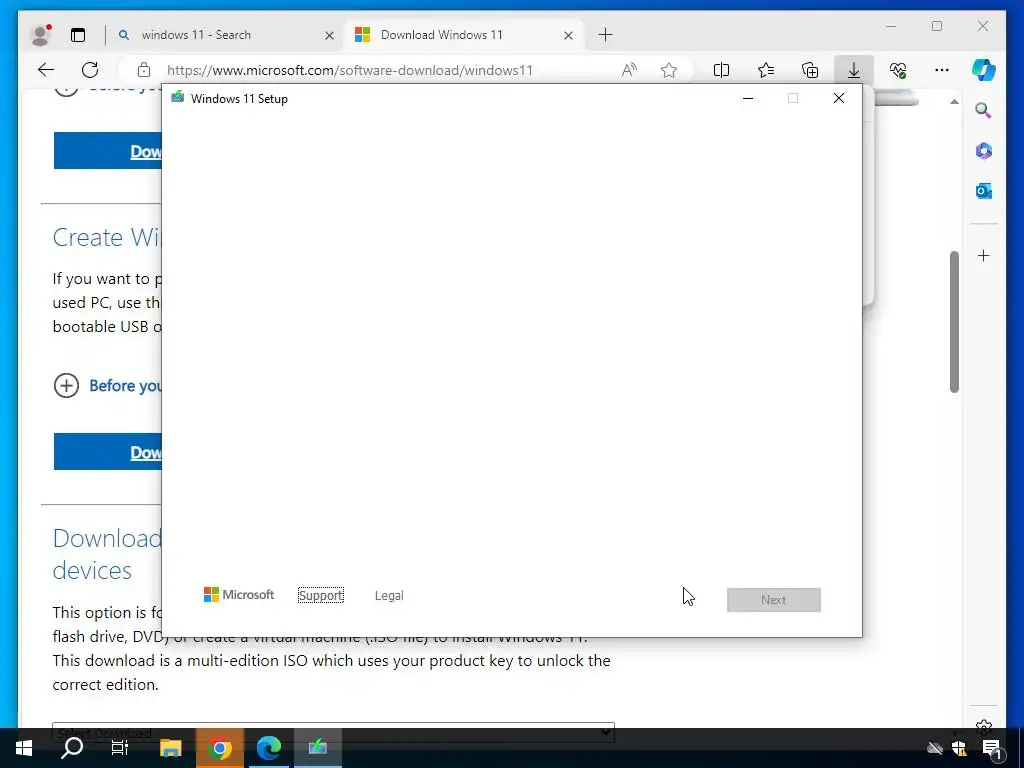Open Google Chrome from taskbar
Screen dimensions: 1024x768
[220, 748]
